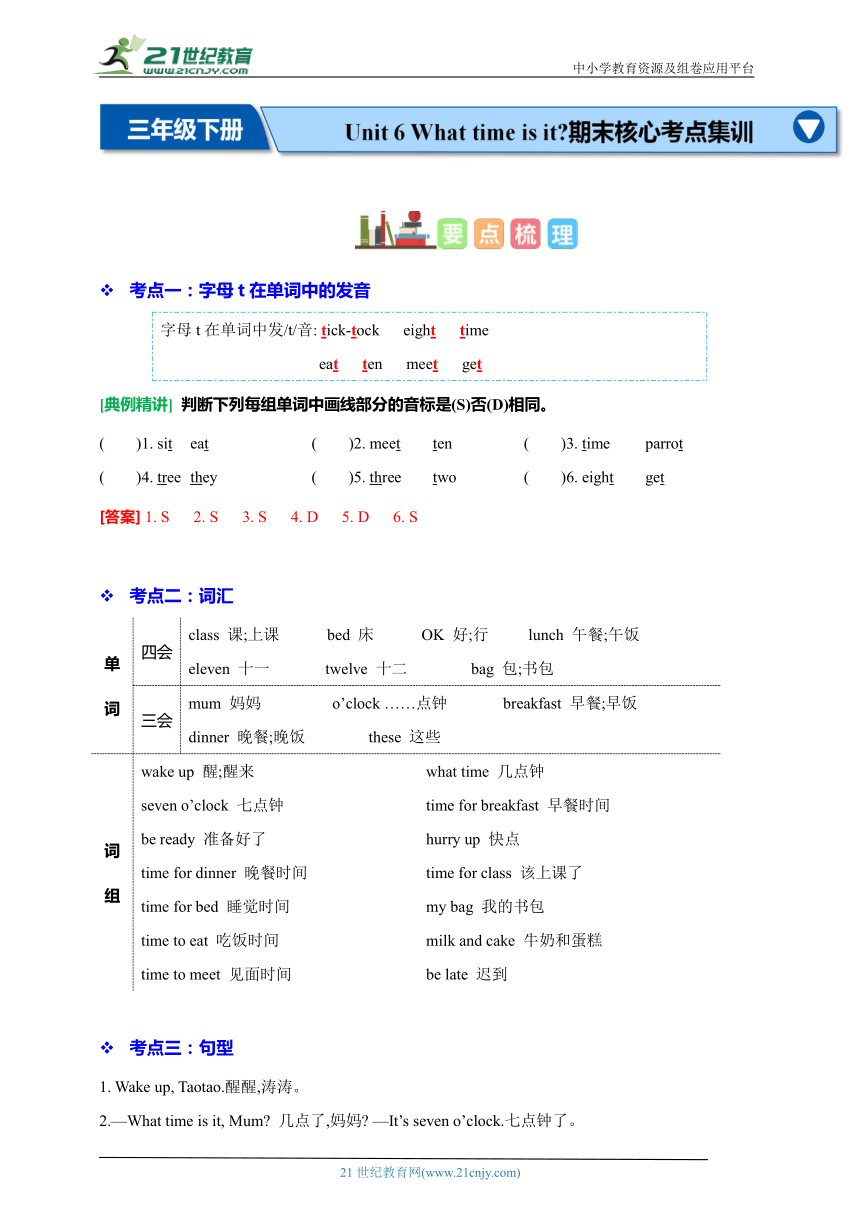Click vocabulary entry 'eleven 十一'
The height and width of the screenshot is (1216, 860).
[229, 669]
